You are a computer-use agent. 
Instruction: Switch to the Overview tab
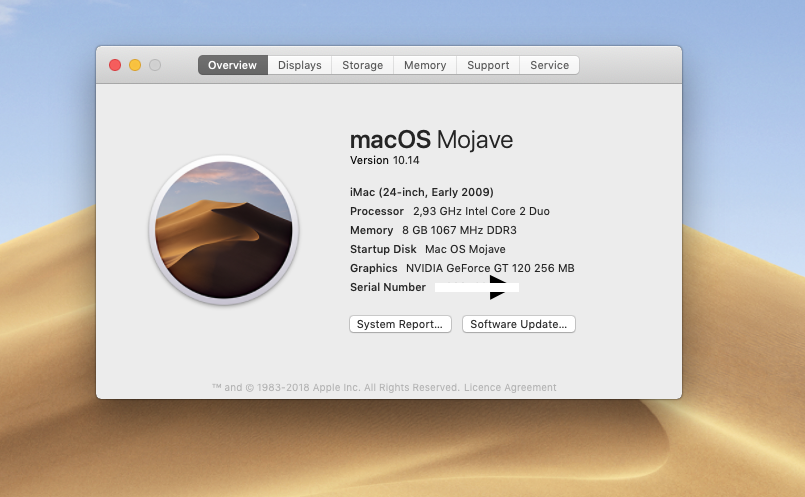[233, 65]
